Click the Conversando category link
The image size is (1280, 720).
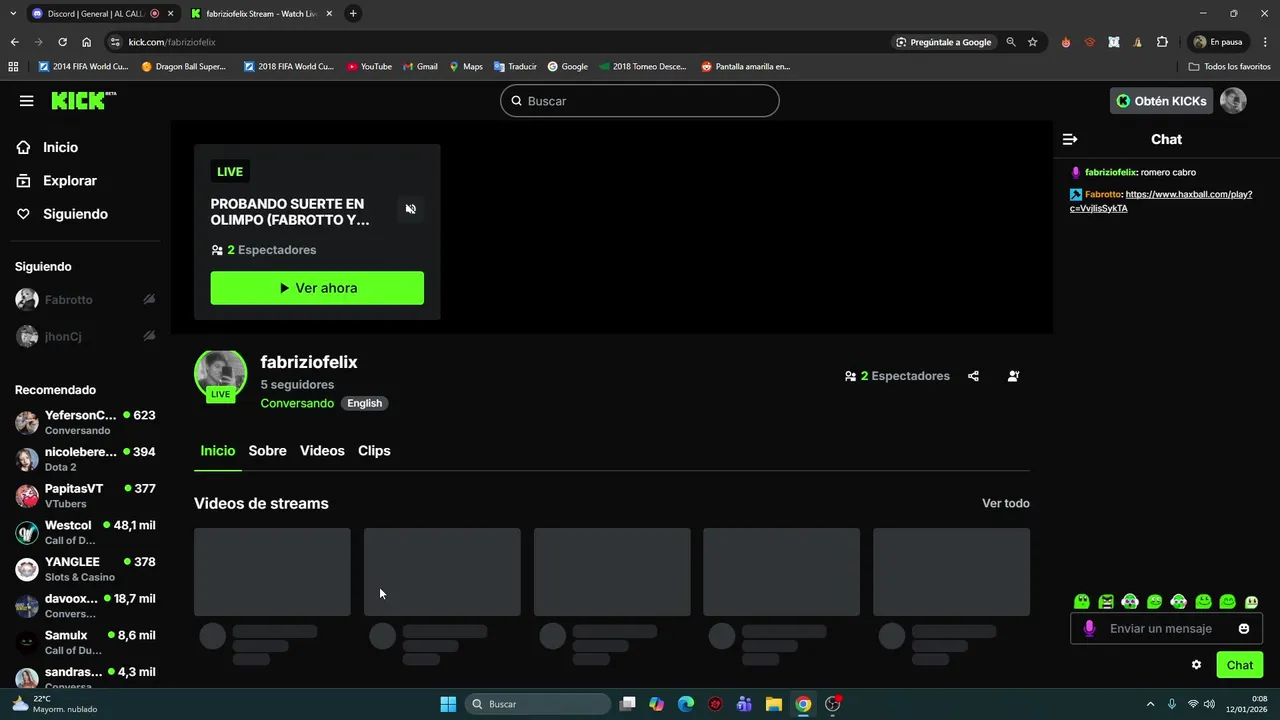point(297,403)
